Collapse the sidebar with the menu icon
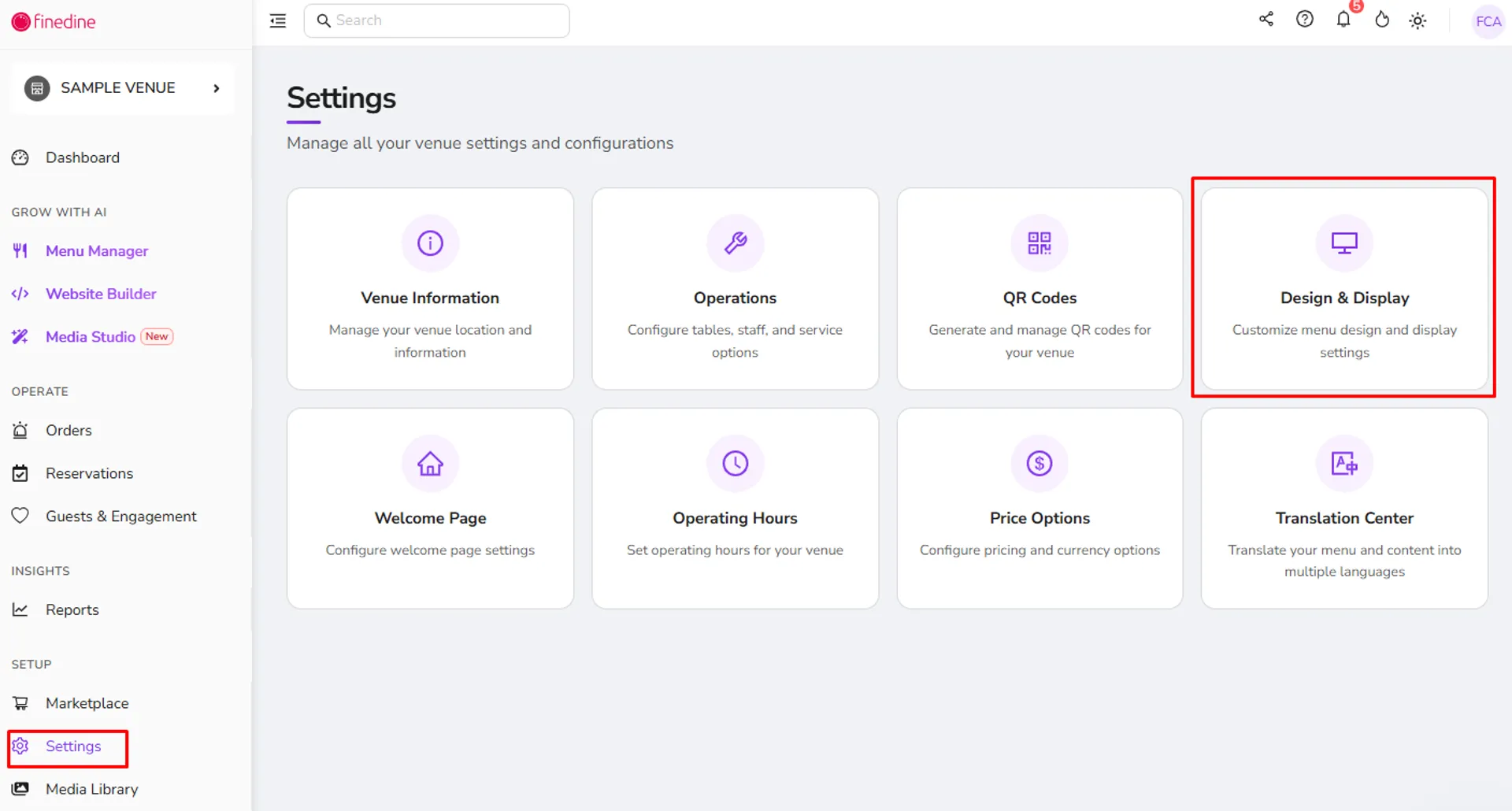Screen dimensions: 1512x811 (x=278, y=21)
